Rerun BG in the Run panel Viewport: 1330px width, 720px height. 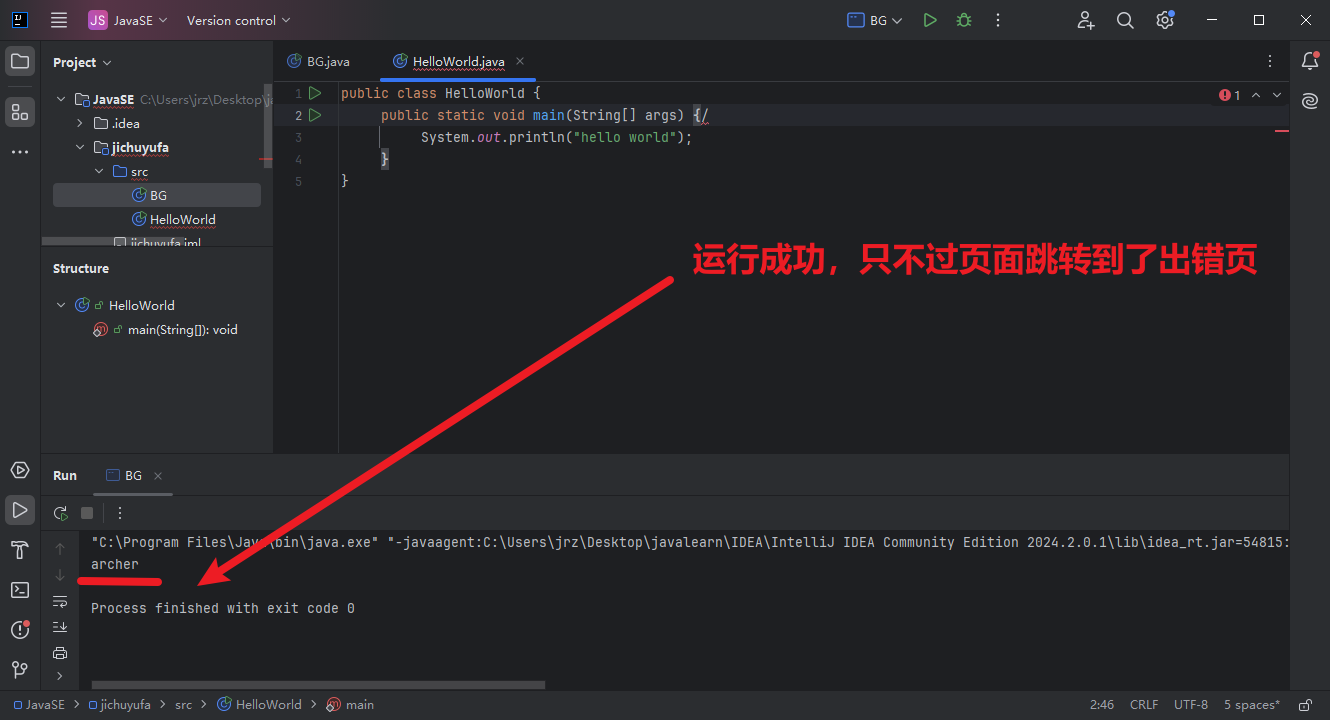[61, 513]
